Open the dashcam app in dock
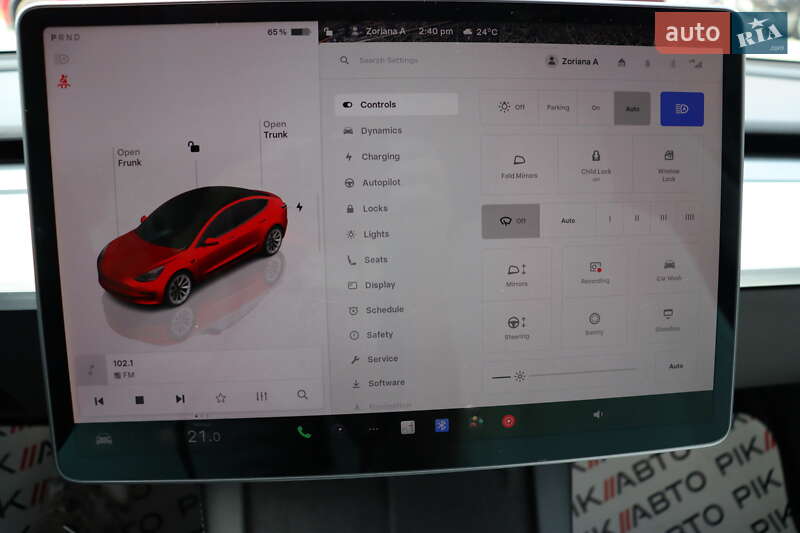The height and width of the screenshot is (533, 800). click(x=340, y=429)
